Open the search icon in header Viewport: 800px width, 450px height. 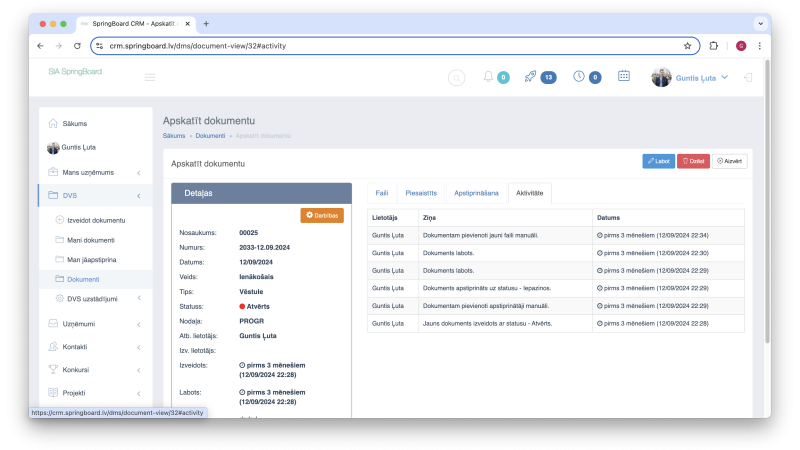(456, 78)
